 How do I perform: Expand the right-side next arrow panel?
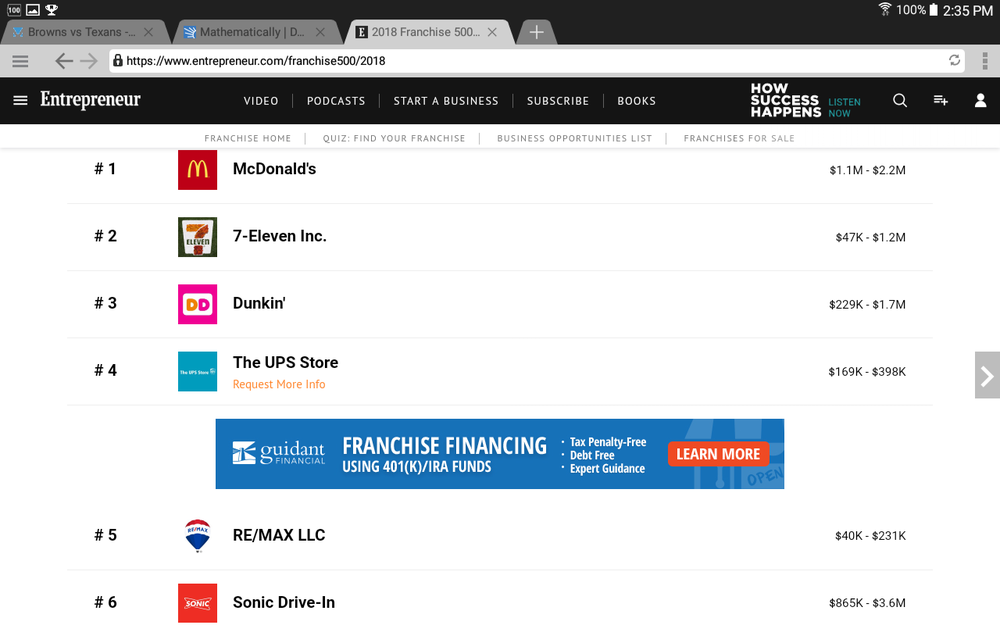(987, 375)
